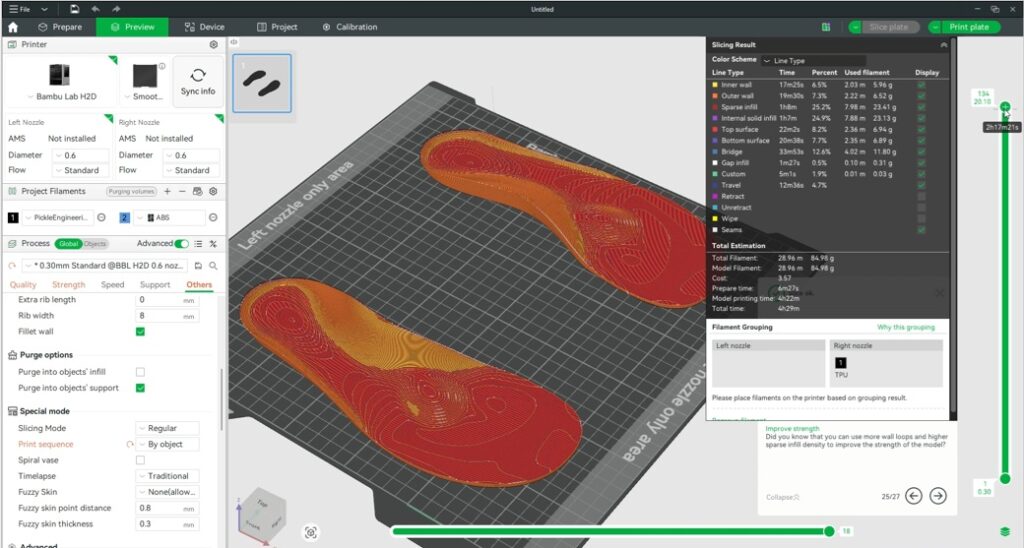Enable Purge into objects' infill

(x=140, y=372)
